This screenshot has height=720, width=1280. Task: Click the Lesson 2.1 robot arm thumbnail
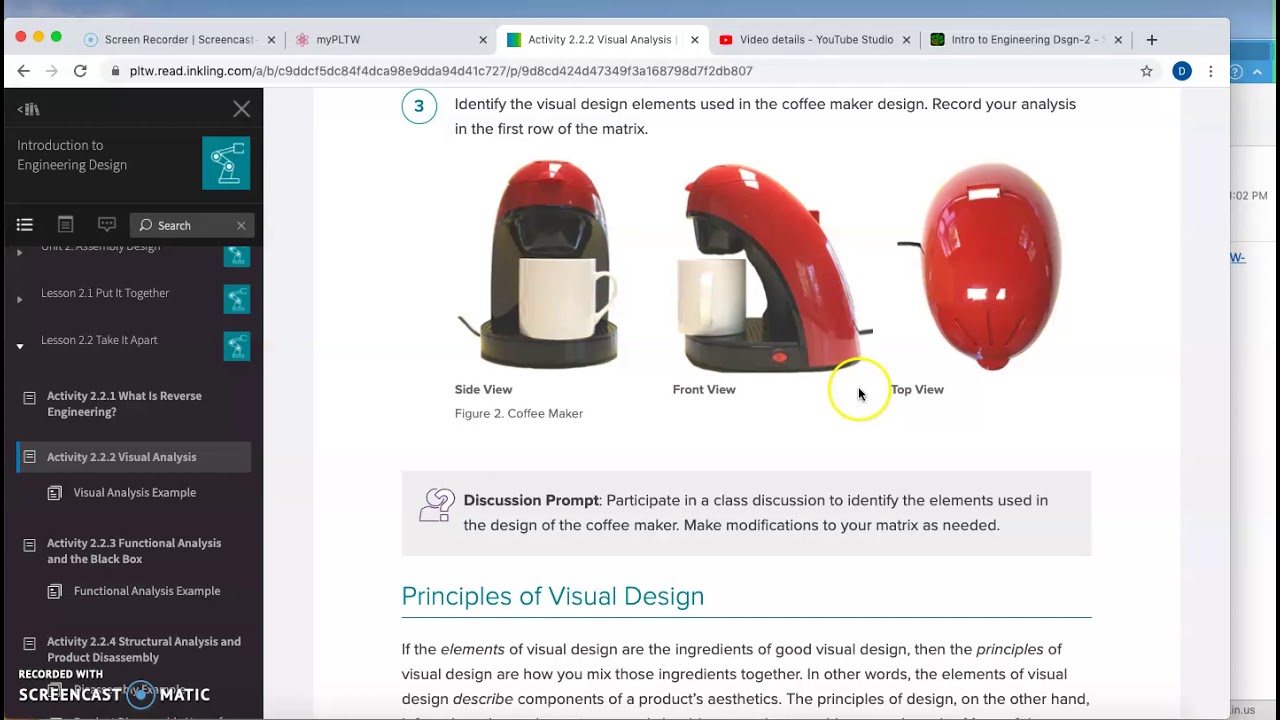coord(237,299)
